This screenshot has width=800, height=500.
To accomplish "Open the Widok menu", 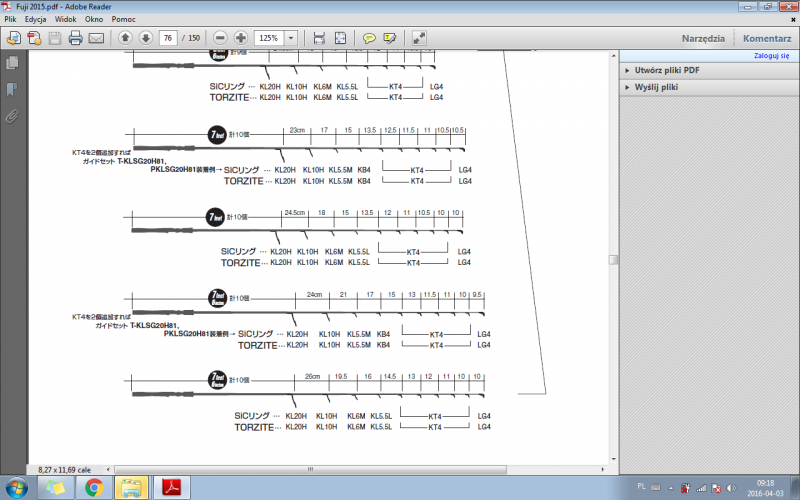I will [x=66, y=19].
